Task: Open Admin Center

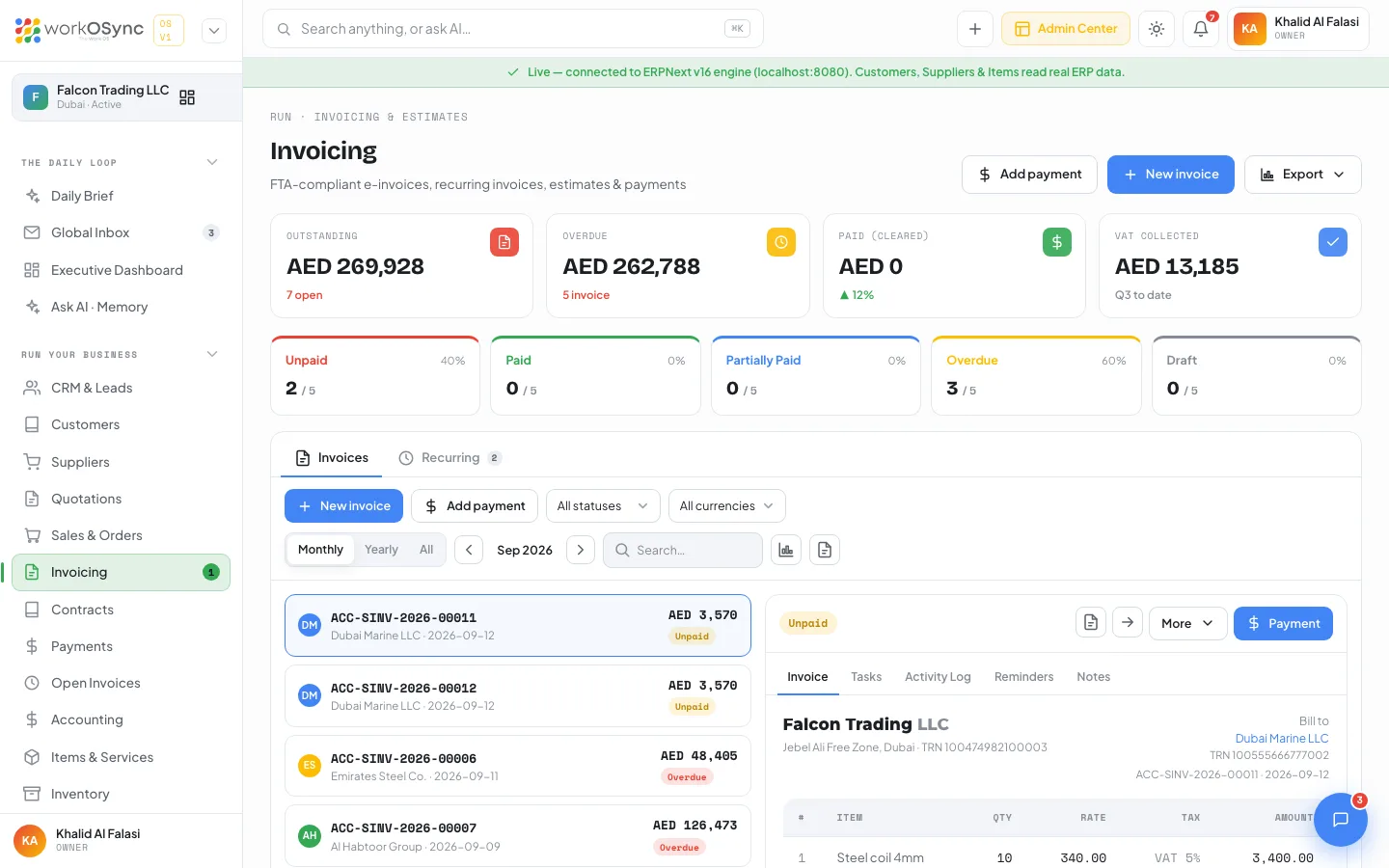Action: 1066,29
